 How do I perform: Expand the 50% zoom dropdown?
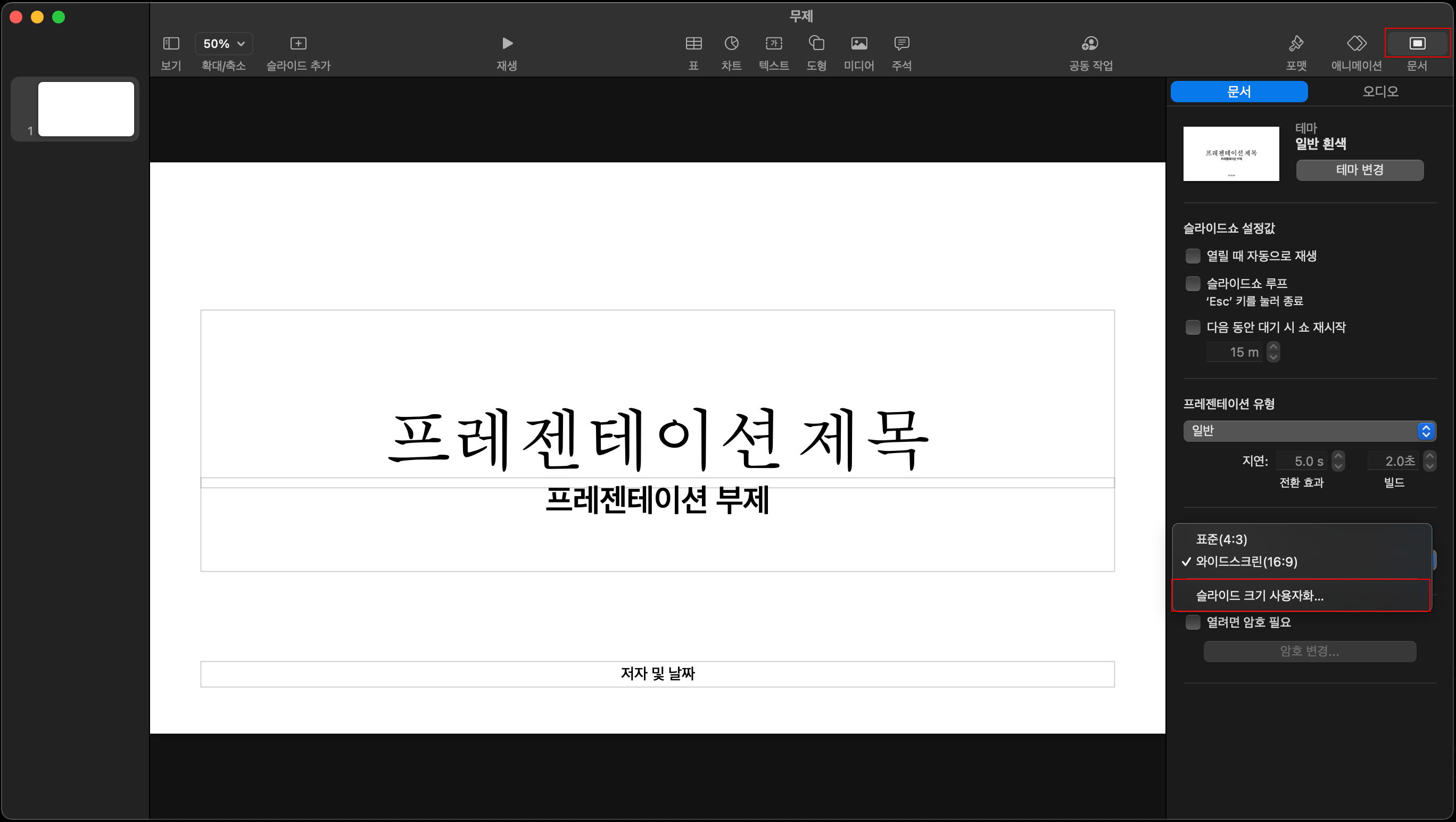tap(224, 44)
